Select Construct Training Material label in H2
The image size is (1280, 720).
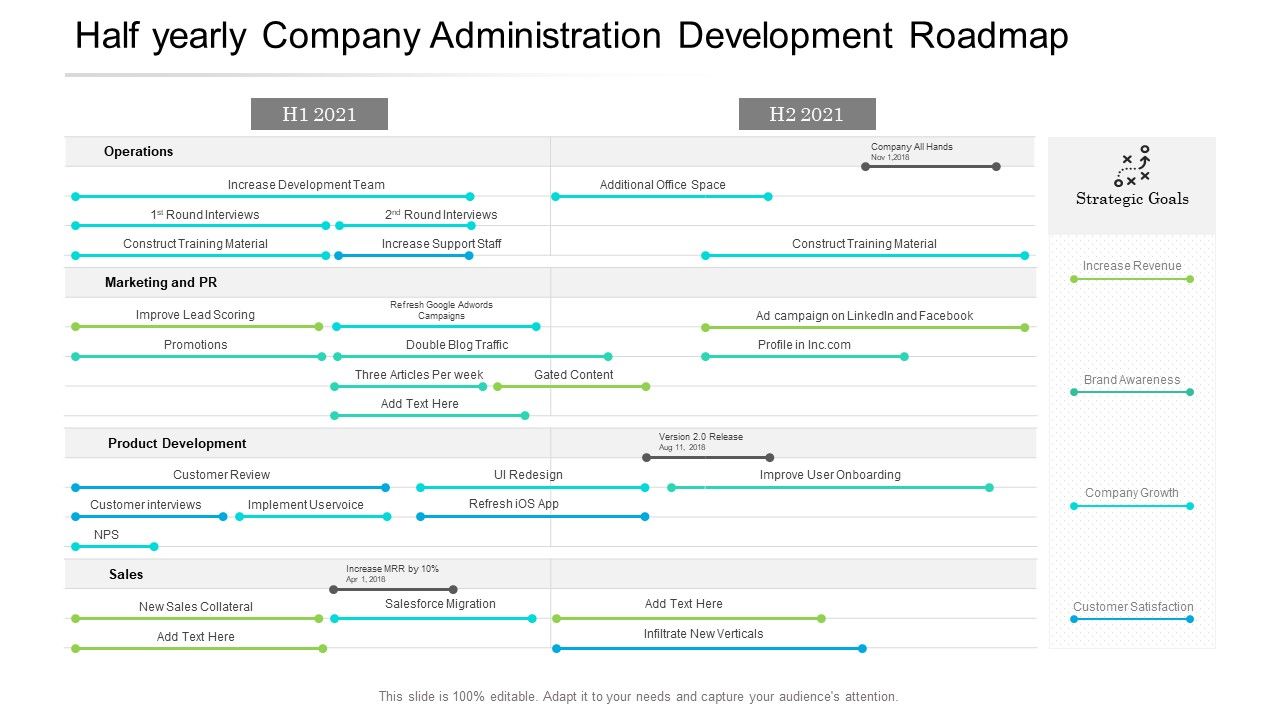[x=865, y=244]
